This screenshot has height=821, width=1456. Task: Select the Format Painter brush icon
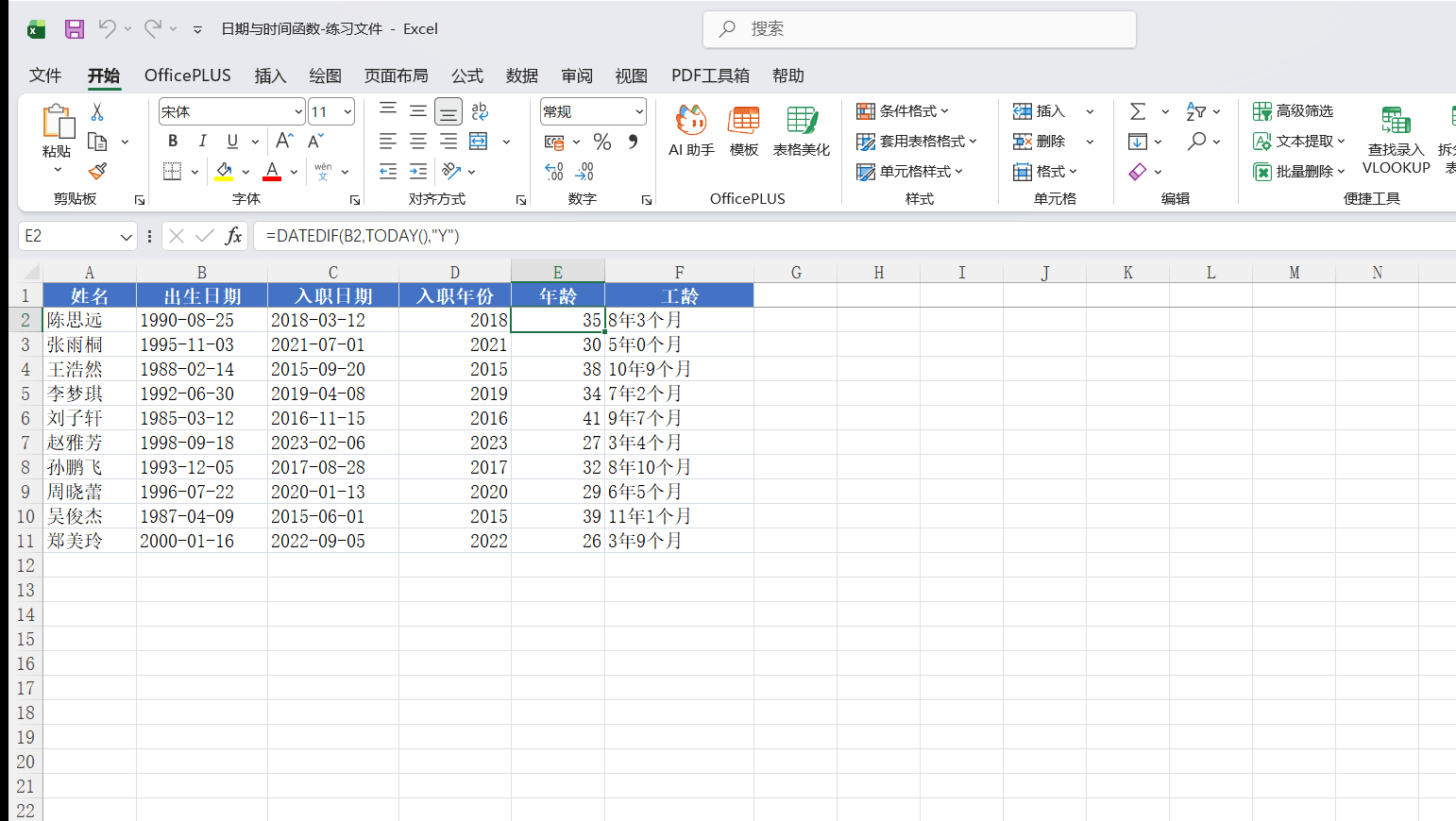[96, 172]
